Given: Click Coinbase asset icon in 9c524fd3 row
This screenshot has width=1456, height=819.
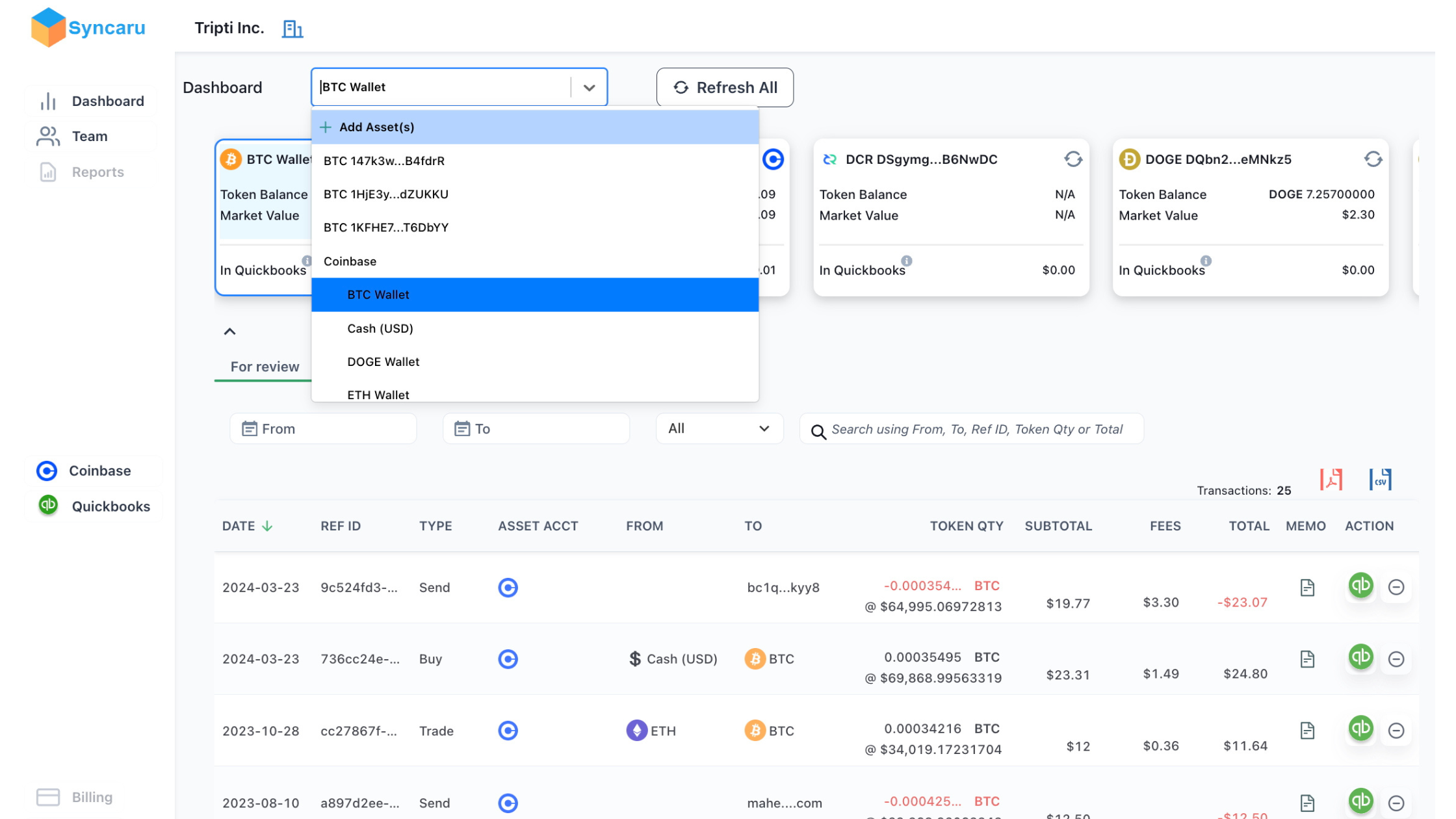Looking at the screenshot, I should pyautogui.click(x=508, y=588).
